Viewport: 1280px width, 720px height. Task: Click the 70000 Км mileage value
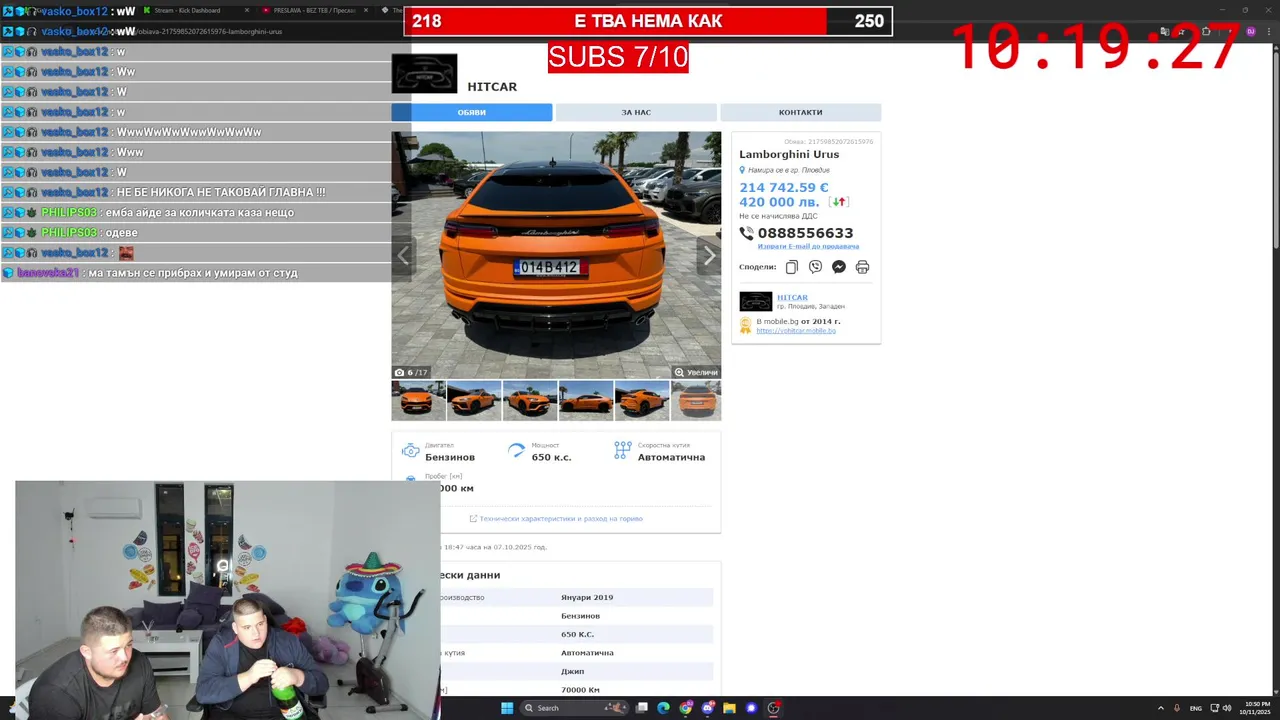coord(580,690)
